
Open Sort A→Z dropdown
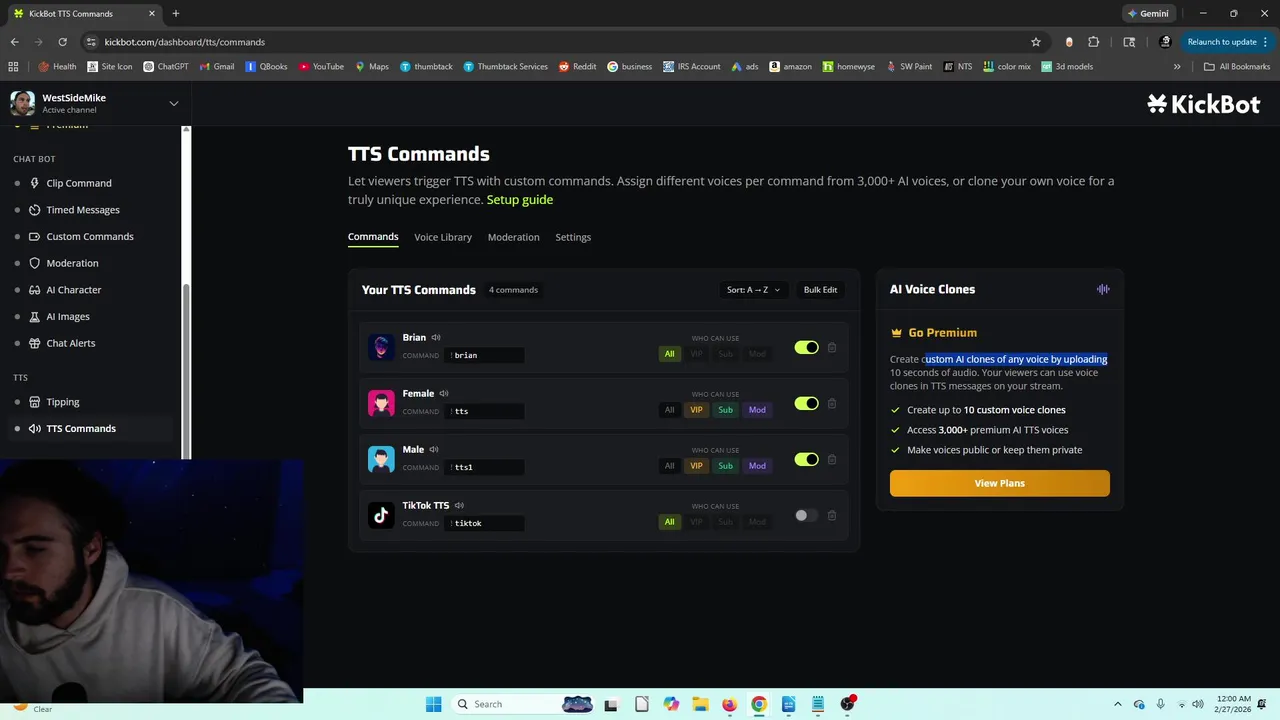click(x=753, y=290)
